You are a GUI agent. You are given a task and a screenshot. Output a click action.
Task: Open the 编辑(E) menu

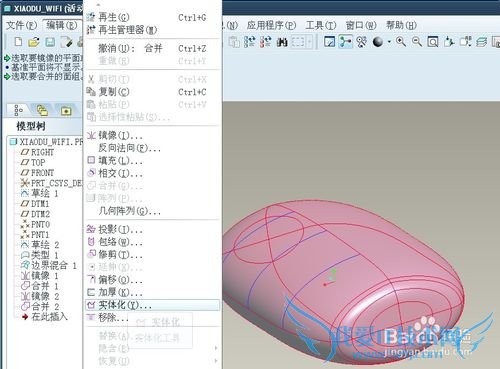[x=61, y=25]
